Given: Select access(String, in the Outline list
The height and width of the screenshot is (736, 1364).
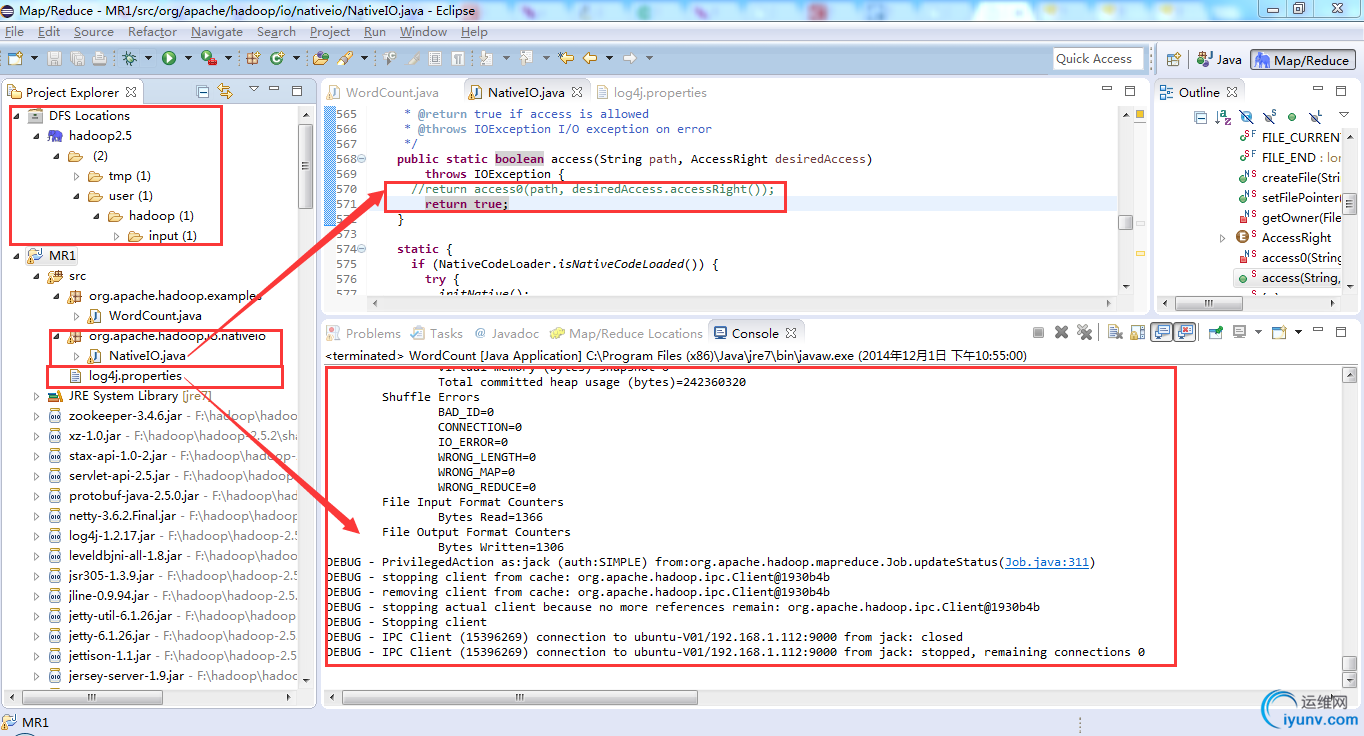Looking at the screenshot, I should (x=1300, y=278).
